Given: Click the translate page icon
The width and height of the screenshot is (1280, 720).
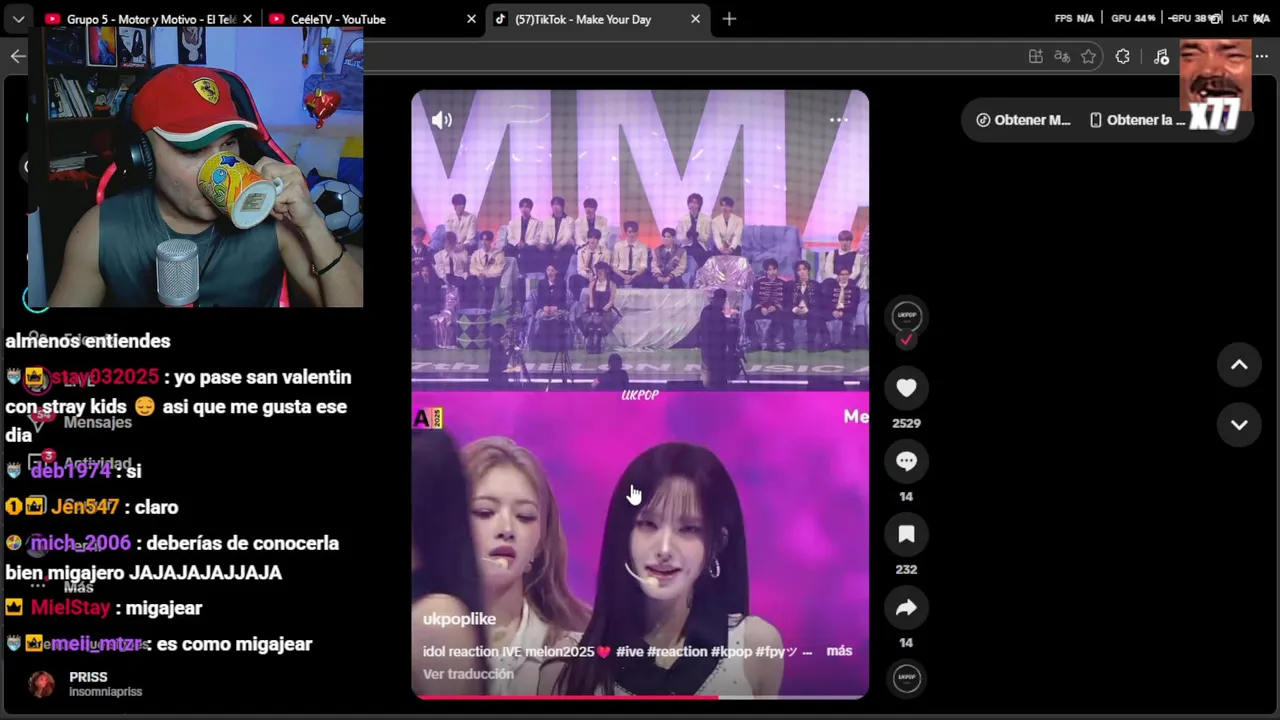Looking at the screenshot, I should pos(1062,57).
